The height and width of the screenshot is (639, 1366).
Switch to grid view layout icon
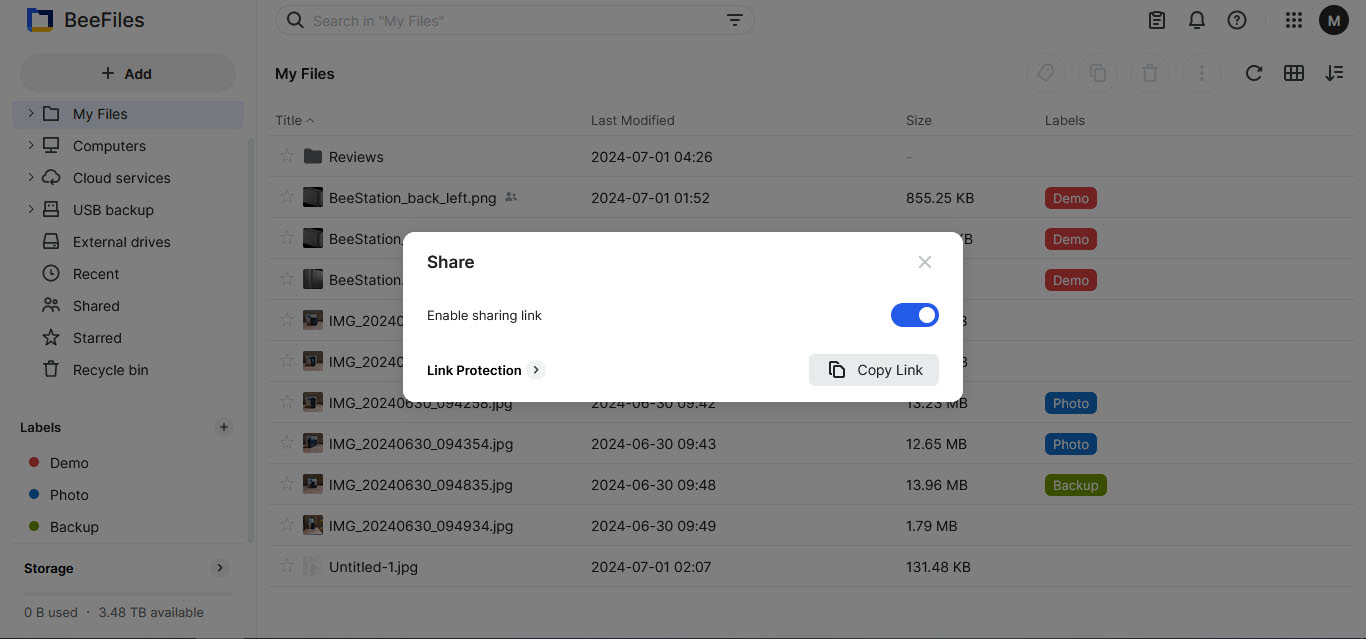[x=1294, y=73]
